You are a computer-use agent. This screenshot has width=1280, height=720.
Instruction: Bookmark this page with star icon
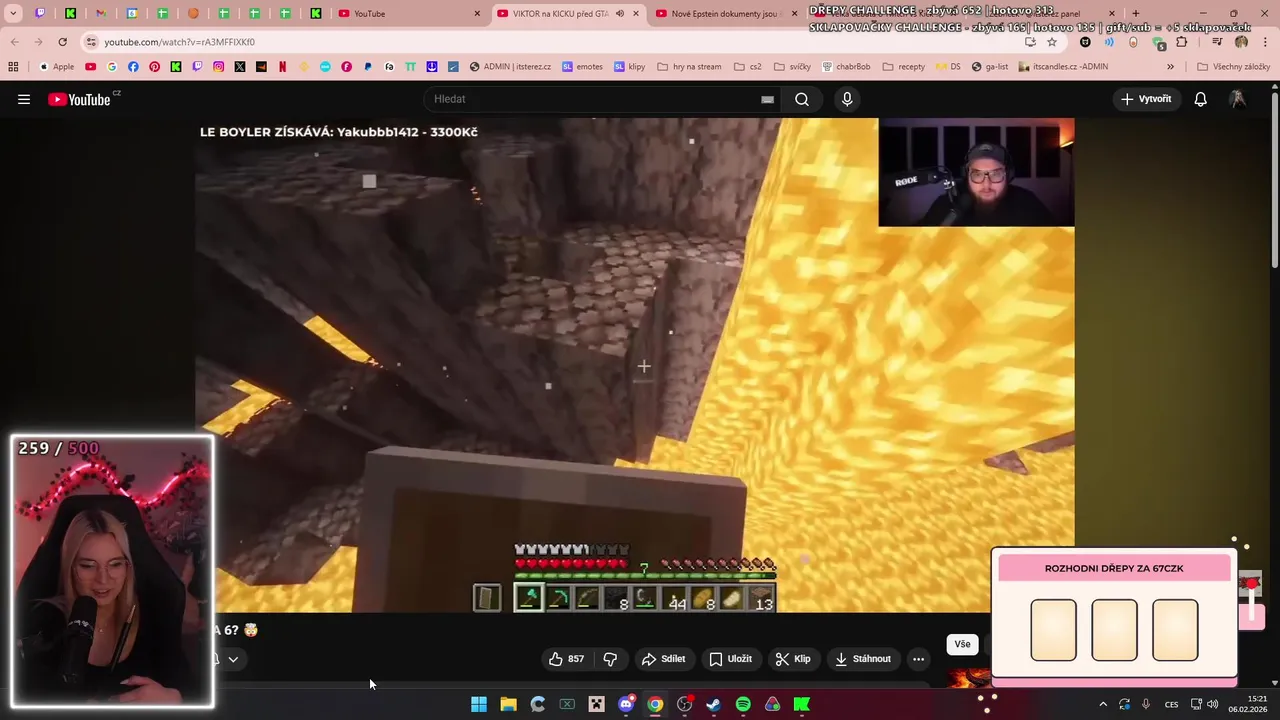[x=1052, y=42]
